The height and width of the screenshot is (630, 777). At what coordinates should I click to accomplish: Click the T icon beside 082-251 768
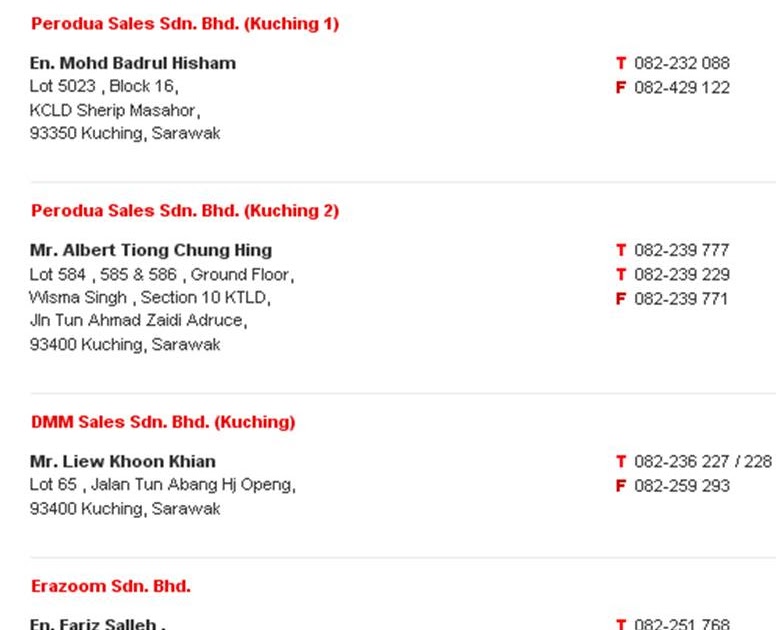[x=621, y=624]
